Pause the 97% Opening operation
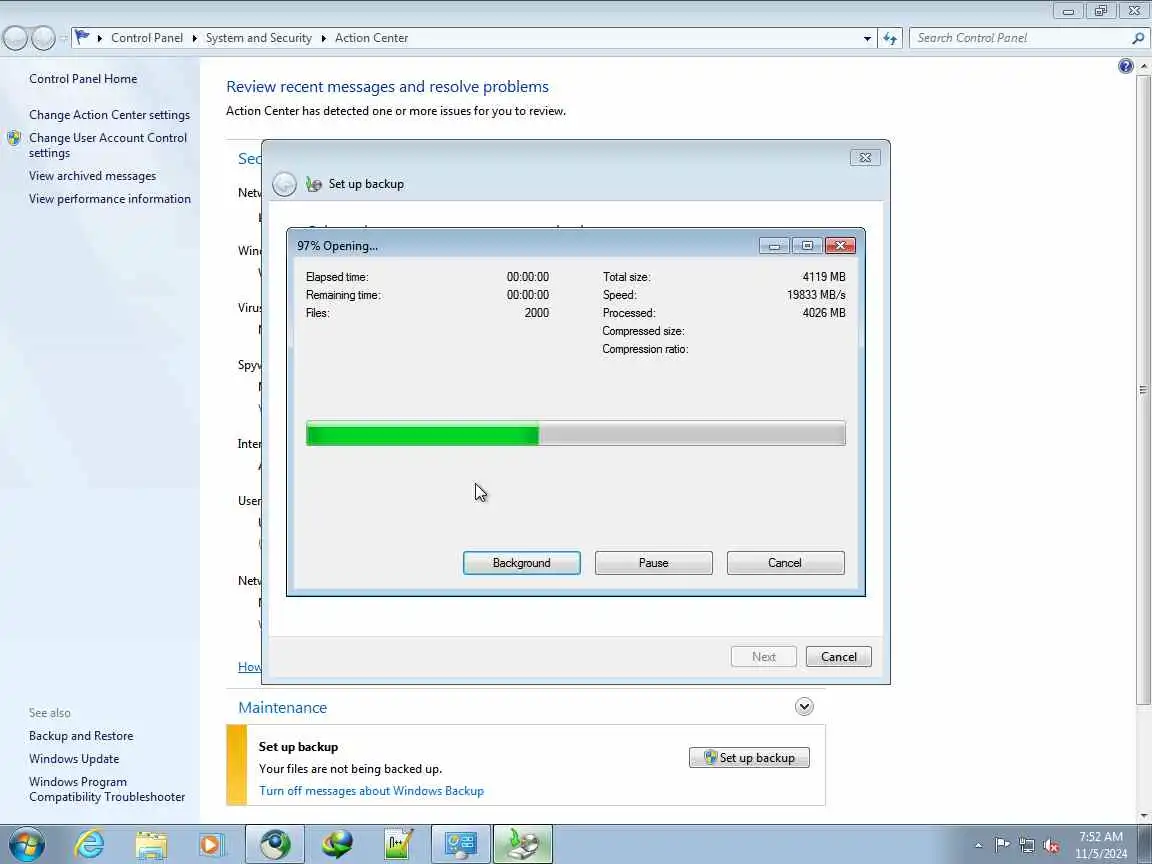Viewport: 1152px width, 864px height. pyautogui.click(x=653, y=563)
